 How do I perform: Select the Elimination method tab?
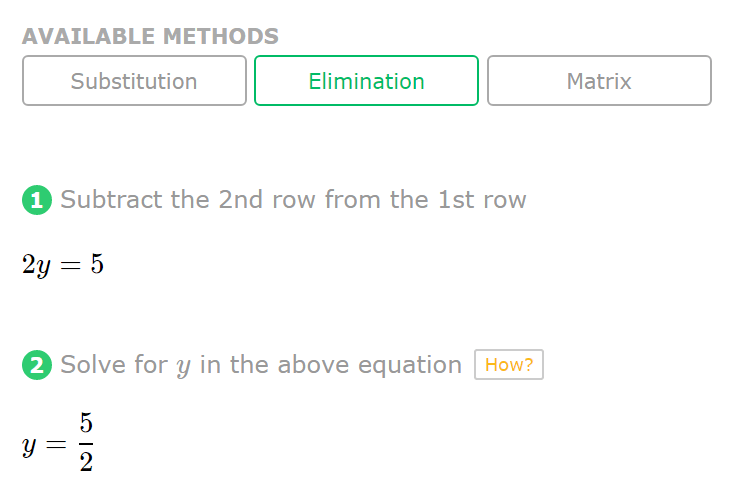(366, 81)
